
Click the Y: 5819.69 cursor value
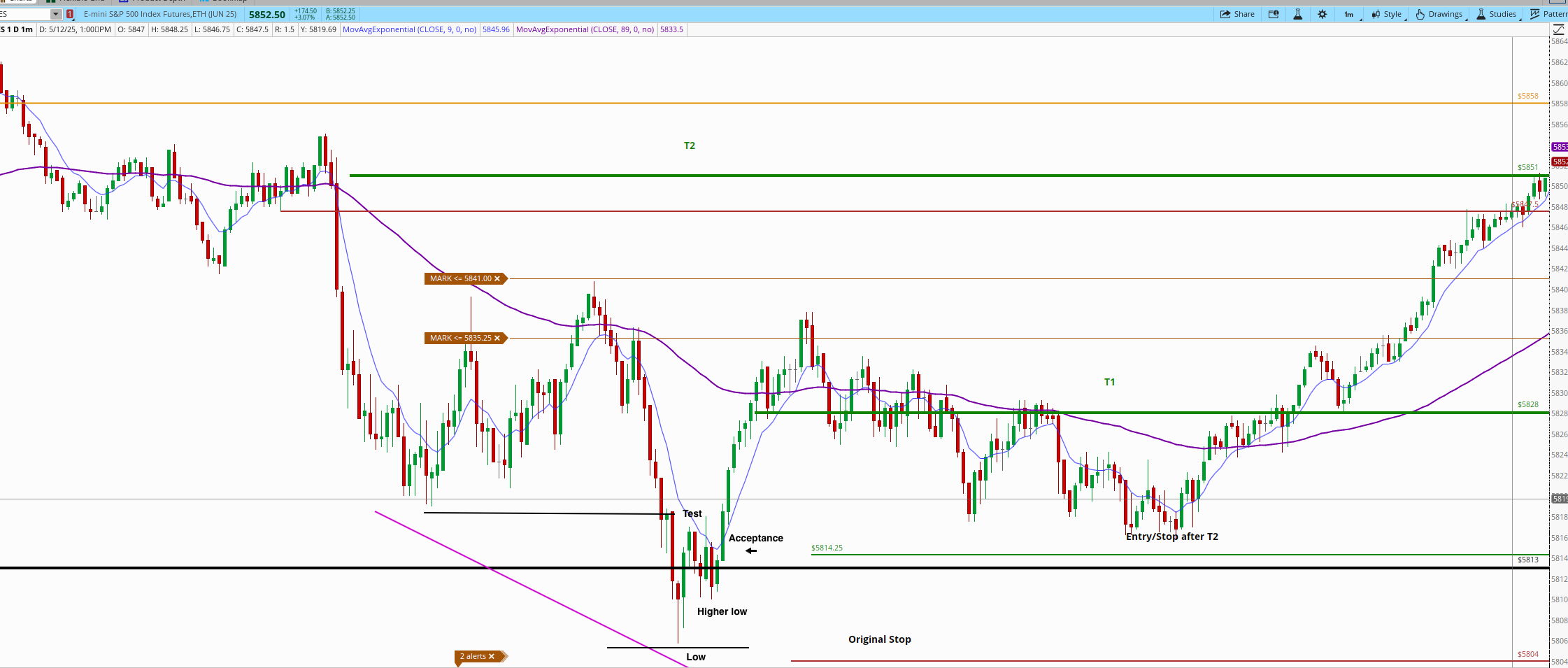[x=318, y=29]
